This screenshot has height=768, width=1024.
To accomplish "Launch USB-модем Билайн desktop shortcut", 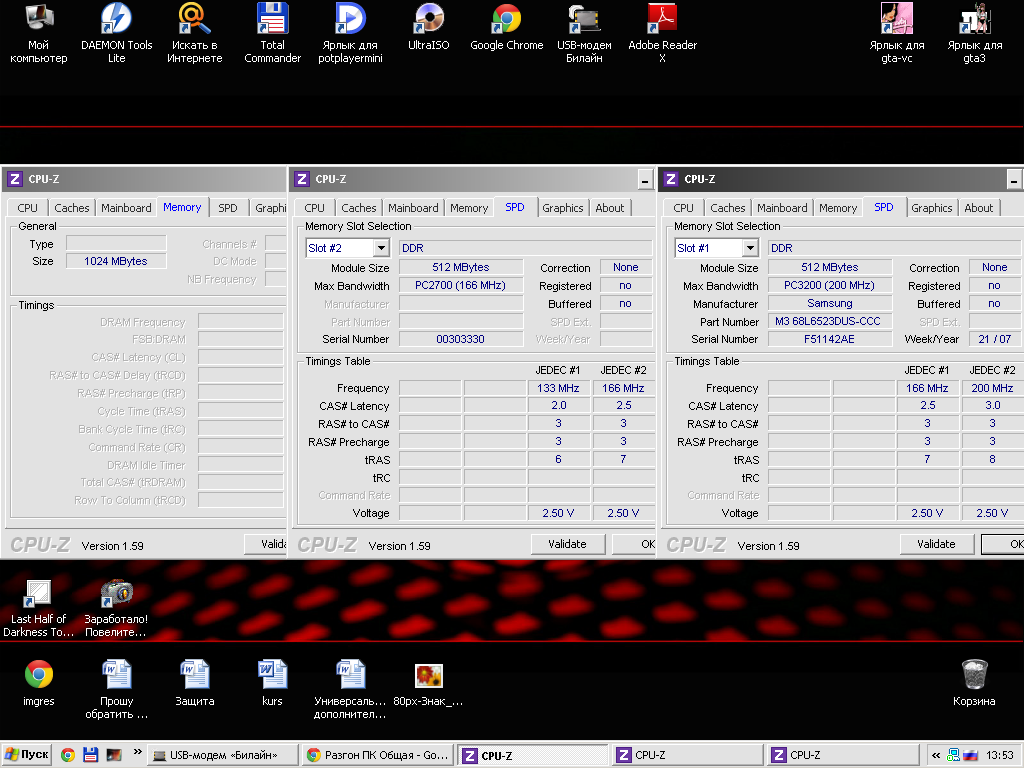I will (584, 19).
